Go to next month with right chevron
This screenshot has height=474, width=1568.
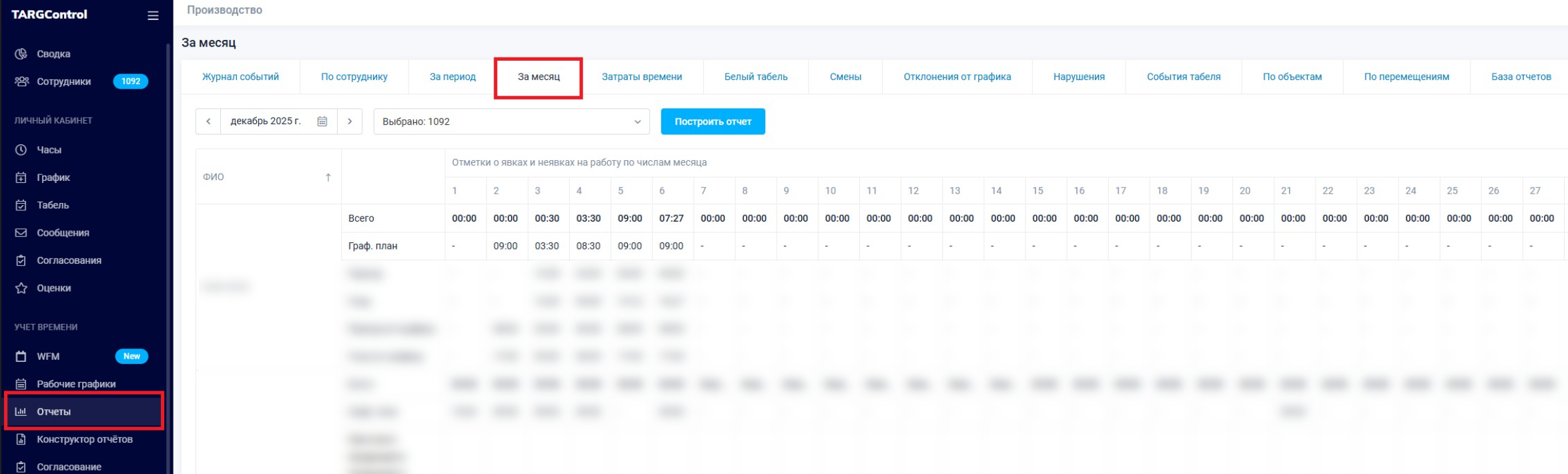point(350,122)
